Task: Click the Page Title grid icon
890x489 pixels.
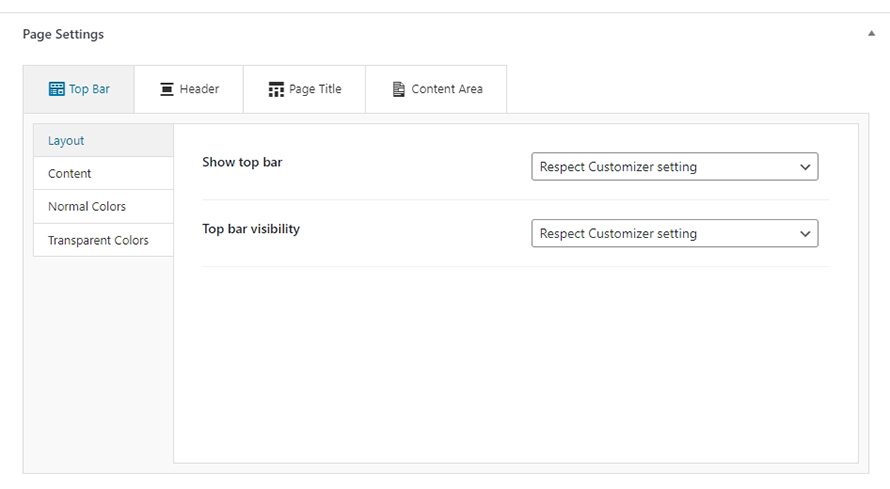Action: [x=276, y=89]
